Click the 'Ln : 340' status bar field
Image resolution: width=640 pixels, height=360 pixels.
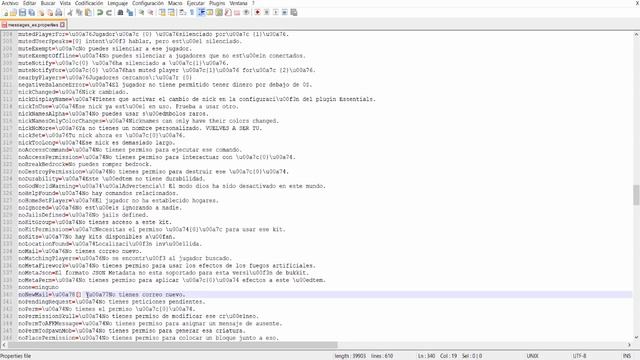426,356
